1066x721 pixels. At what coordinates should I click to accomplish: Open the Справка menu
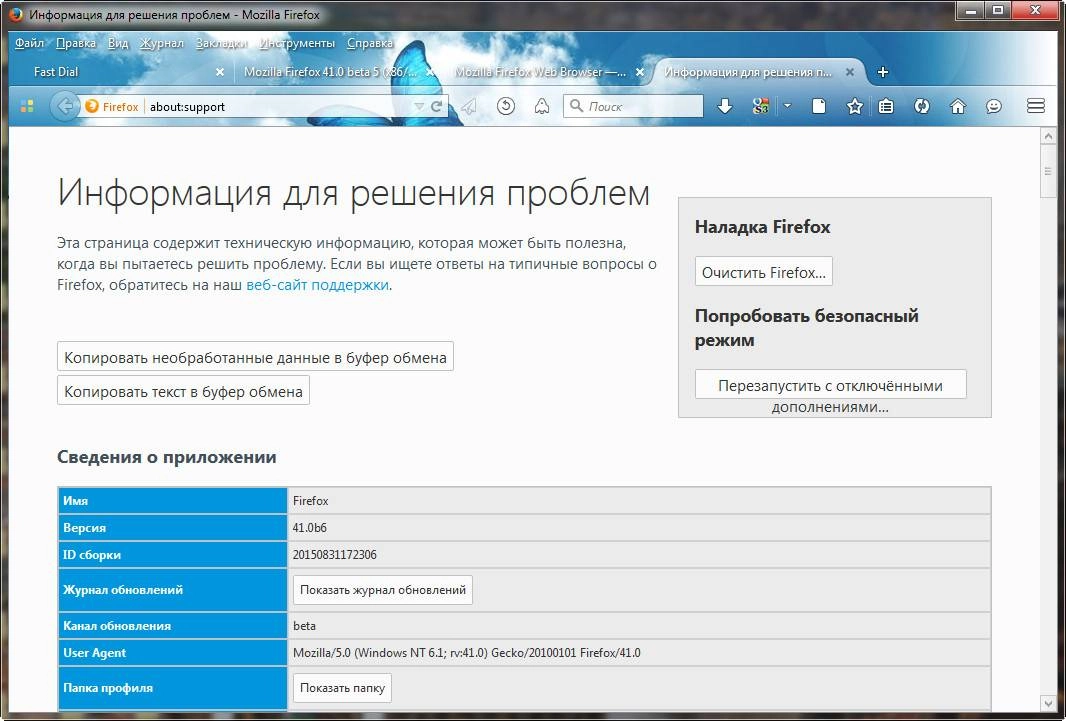pyautogui.click(x=370, y=43)
